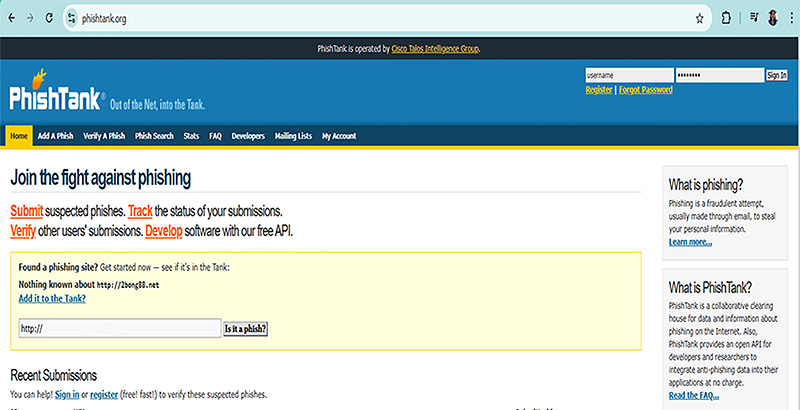
Task: Open the Phish Search tab
Action: (x=154, y=136)
